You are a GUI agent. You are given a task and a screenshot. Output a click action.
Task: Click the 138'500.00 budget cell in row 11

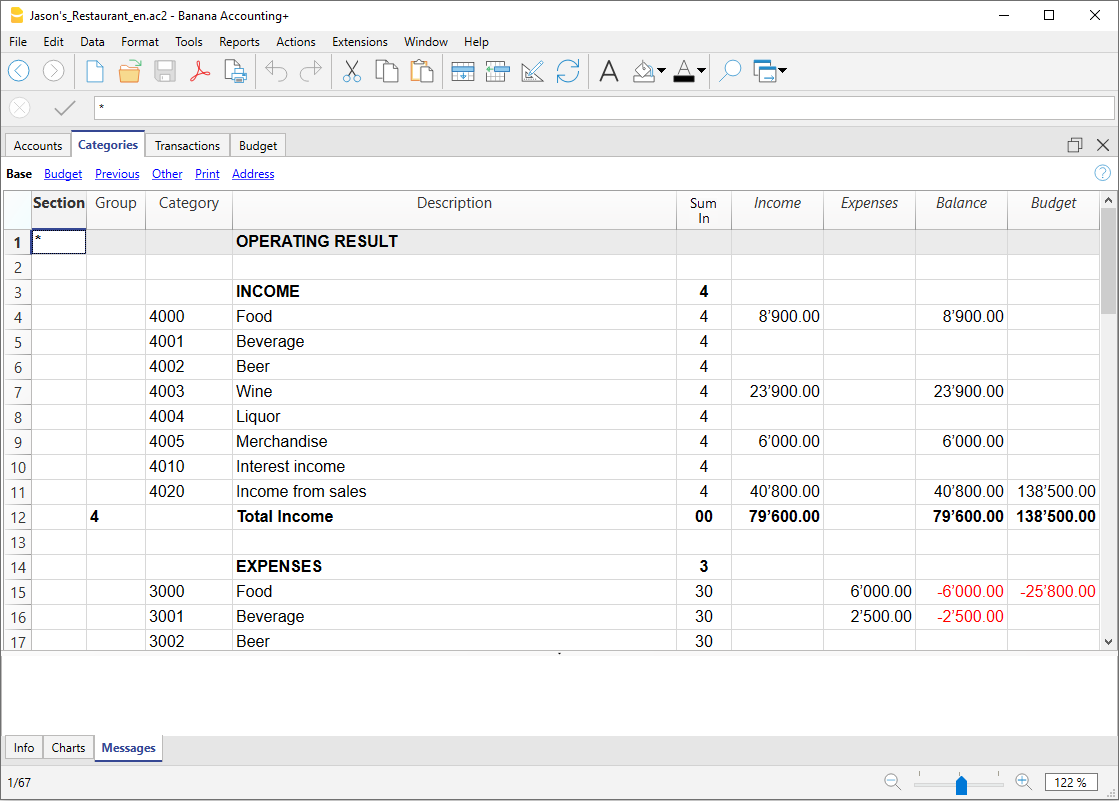(x=1053, y=492)
